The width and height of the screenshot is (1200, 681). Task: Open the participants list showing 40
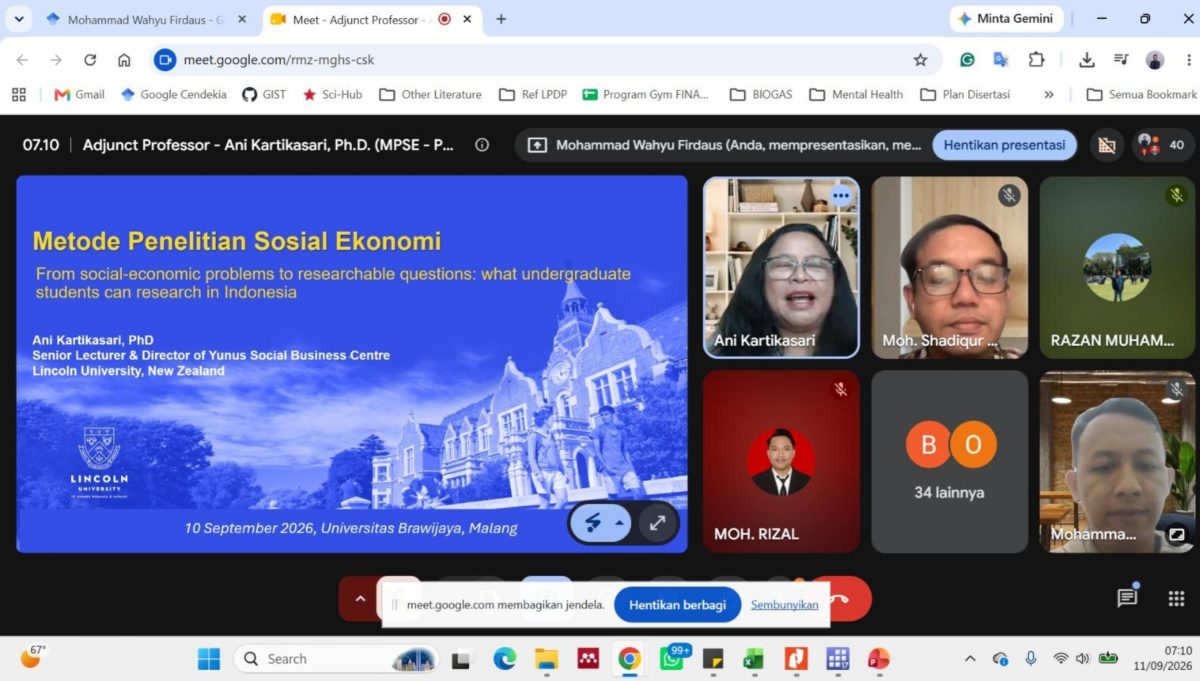pos(1162,145)
